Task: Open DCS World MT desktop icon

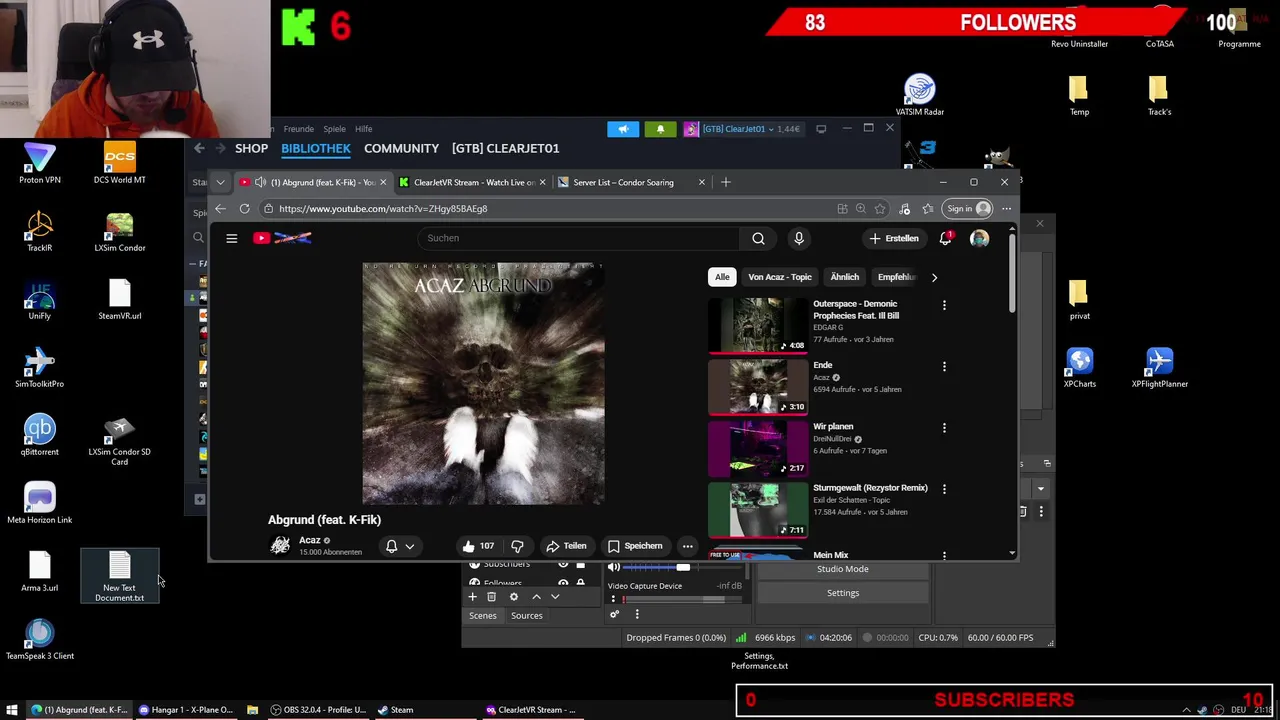Action: (x=119, y=164)
